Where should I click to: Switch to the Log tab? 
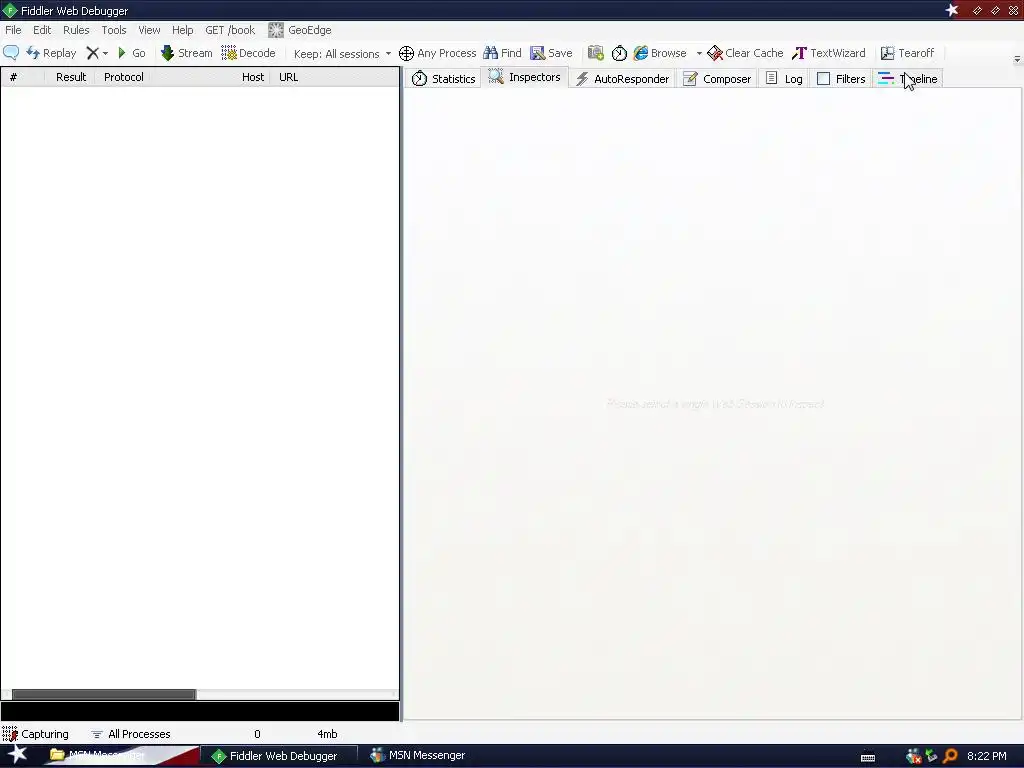click(x=784, y=79)
